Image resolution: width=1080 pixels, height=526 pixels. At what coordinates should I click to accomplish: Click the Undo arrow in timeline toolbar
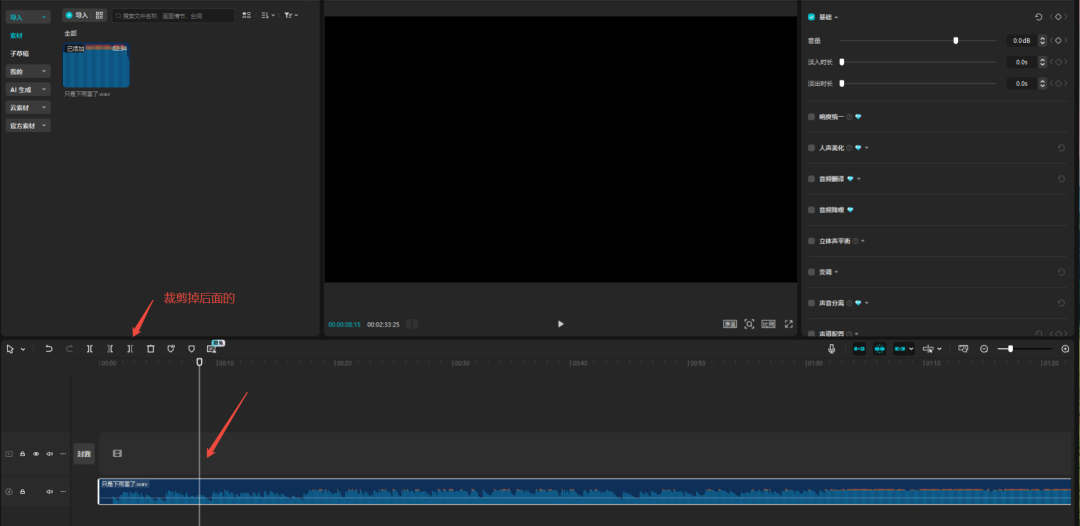point(49,349)
